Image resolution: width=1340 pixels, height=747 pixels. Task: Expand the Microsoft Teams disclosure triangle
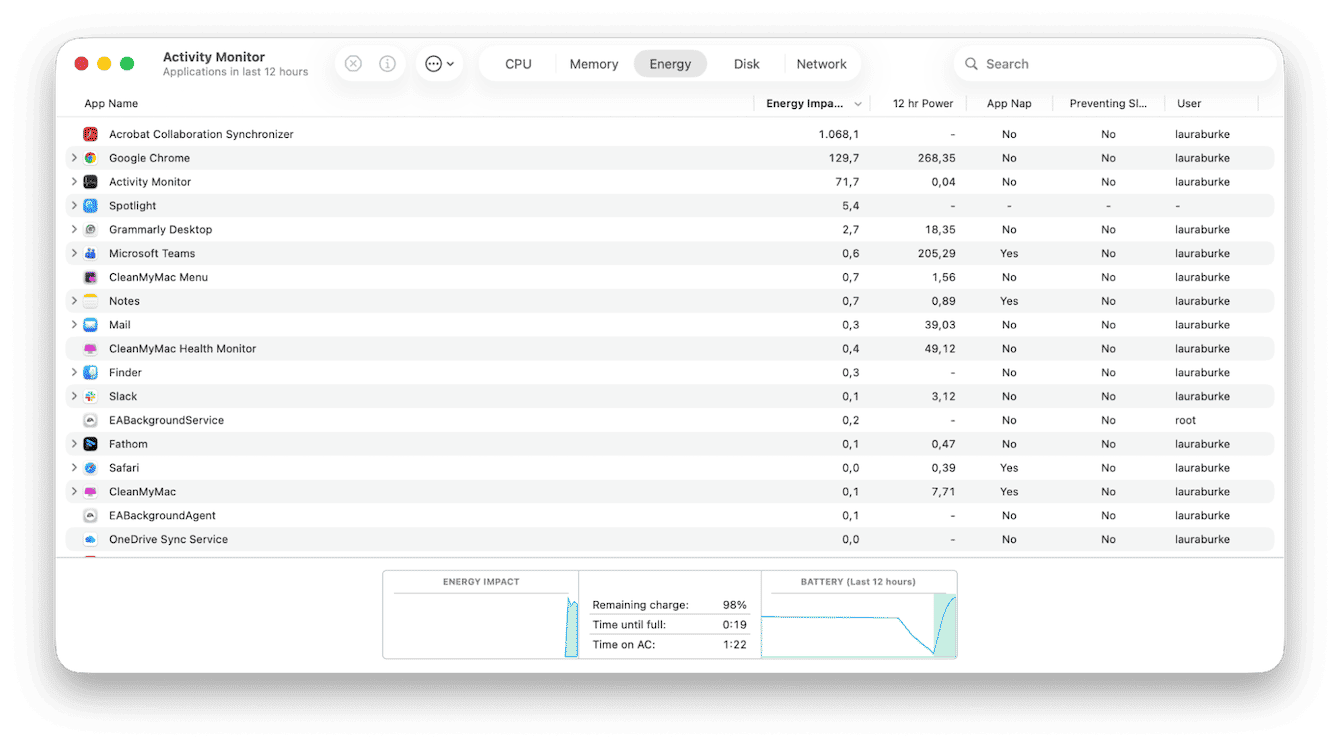pos(73,253)
